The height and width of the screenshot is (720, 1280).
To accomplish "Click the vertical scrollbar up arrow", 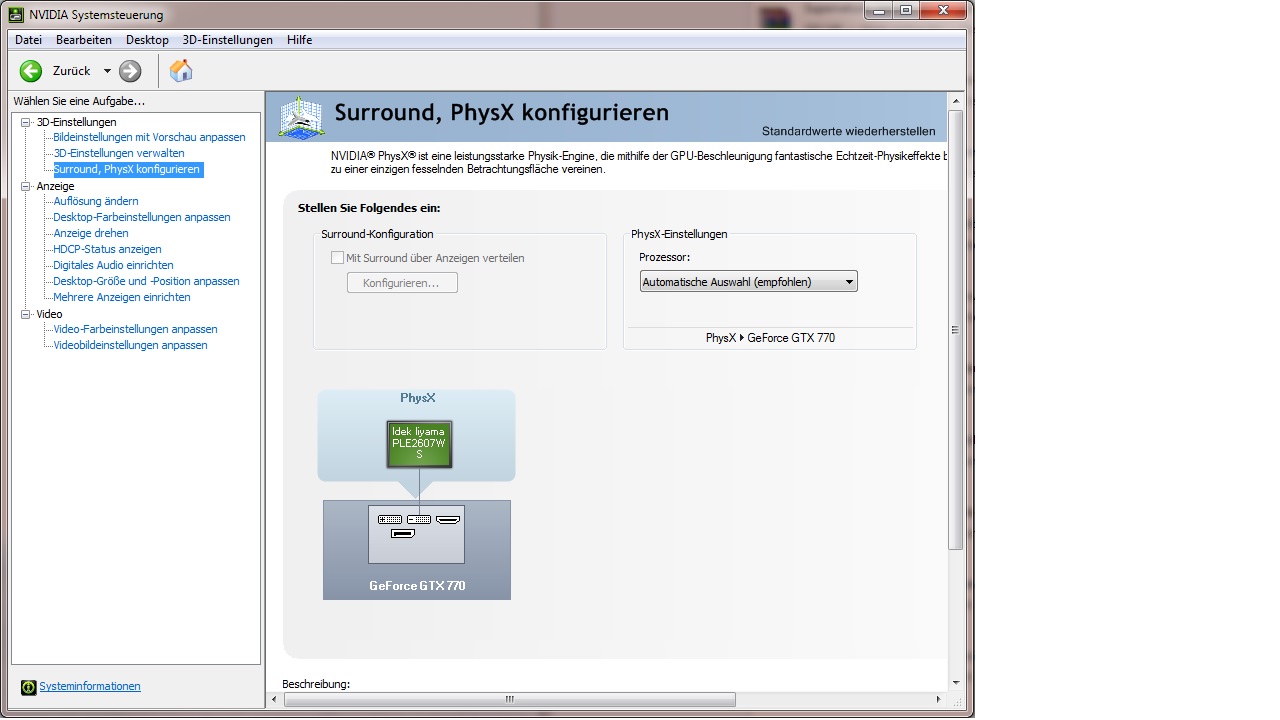I will 955,101.
